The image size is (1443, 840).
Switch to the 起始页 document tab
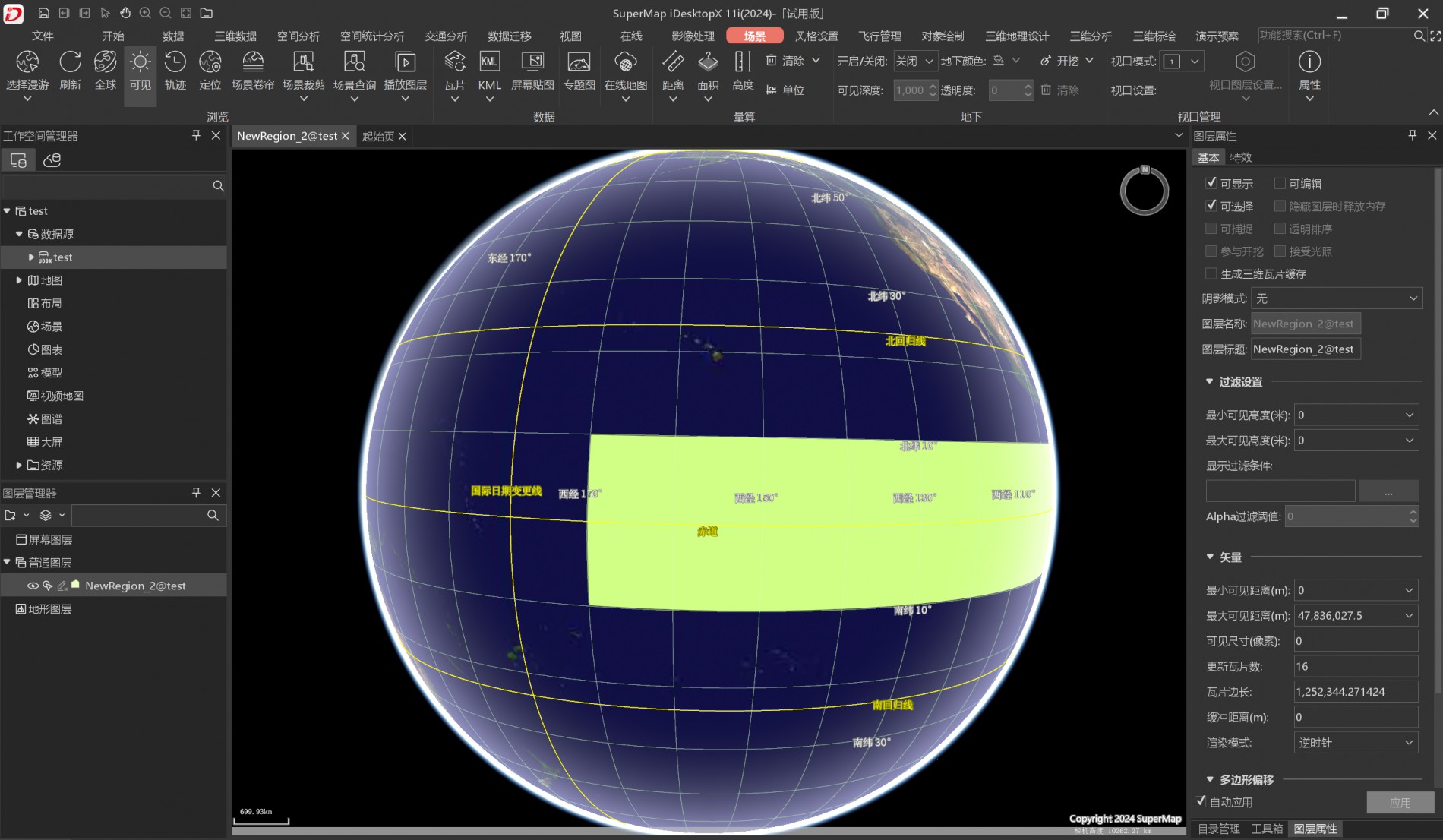(x=378, y=136)
